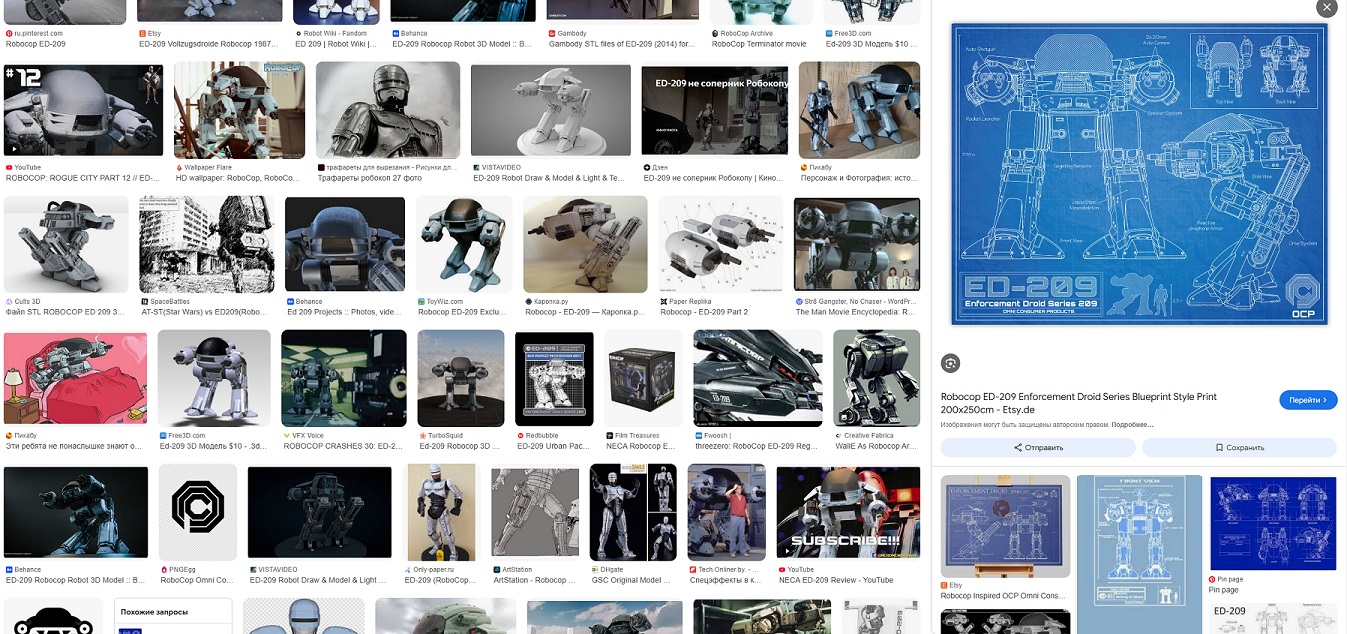The width and height of the screenshot is (1347, 634).
Task: Click the TurboSquid source favicon
Action: tap(422, 435)
